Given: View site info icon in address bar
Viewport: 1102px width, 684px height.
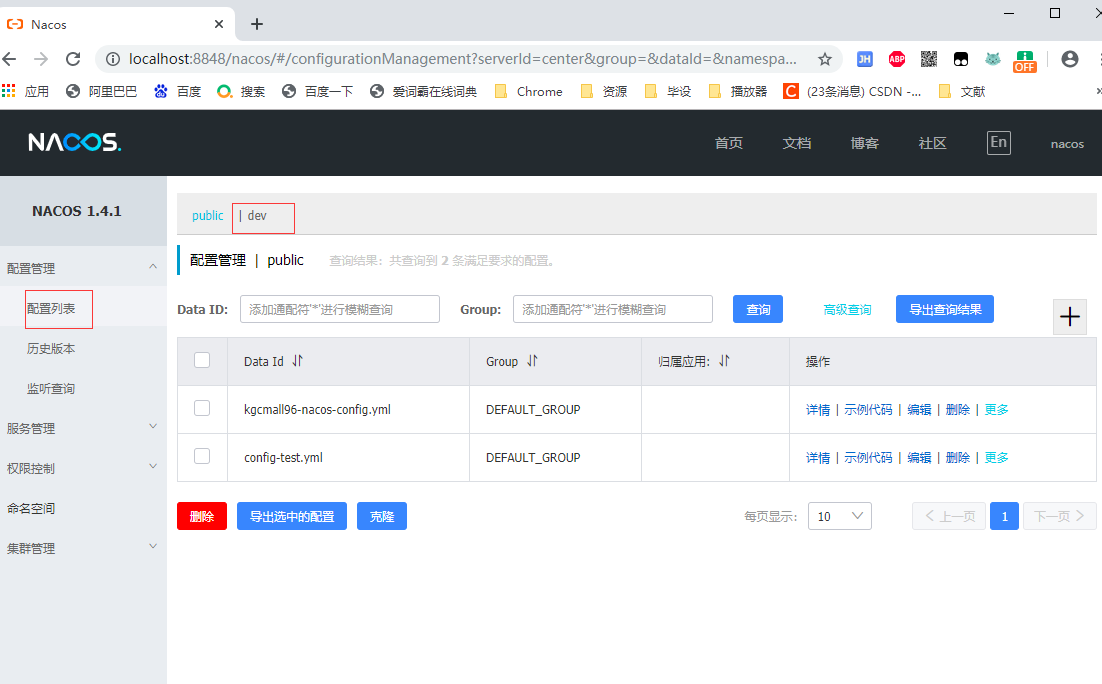Looking at the screenshot, I should [112, 59].
